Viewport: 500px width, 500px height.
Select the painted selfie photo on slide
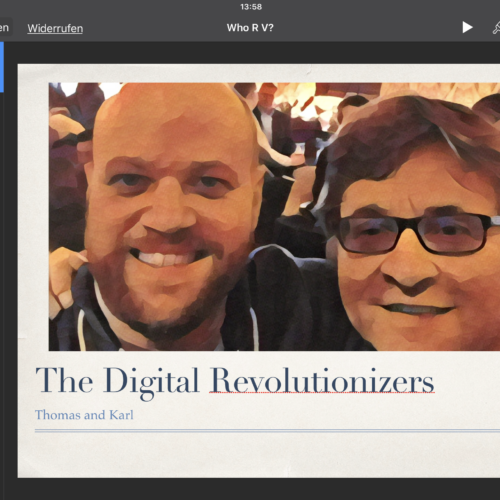[x=274, y=217]
